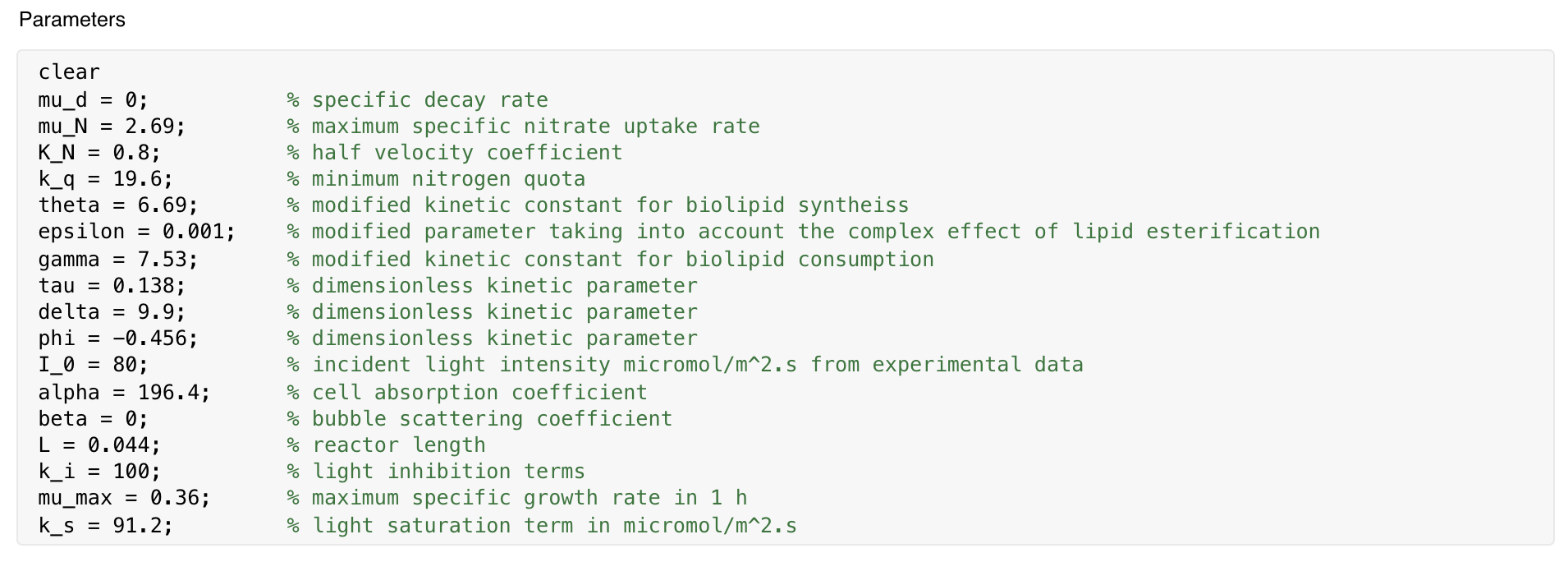Viewport: 1568px width, 562px height.
Task: Click the L = 0.044 reactor length value
Action: point(99,445)
